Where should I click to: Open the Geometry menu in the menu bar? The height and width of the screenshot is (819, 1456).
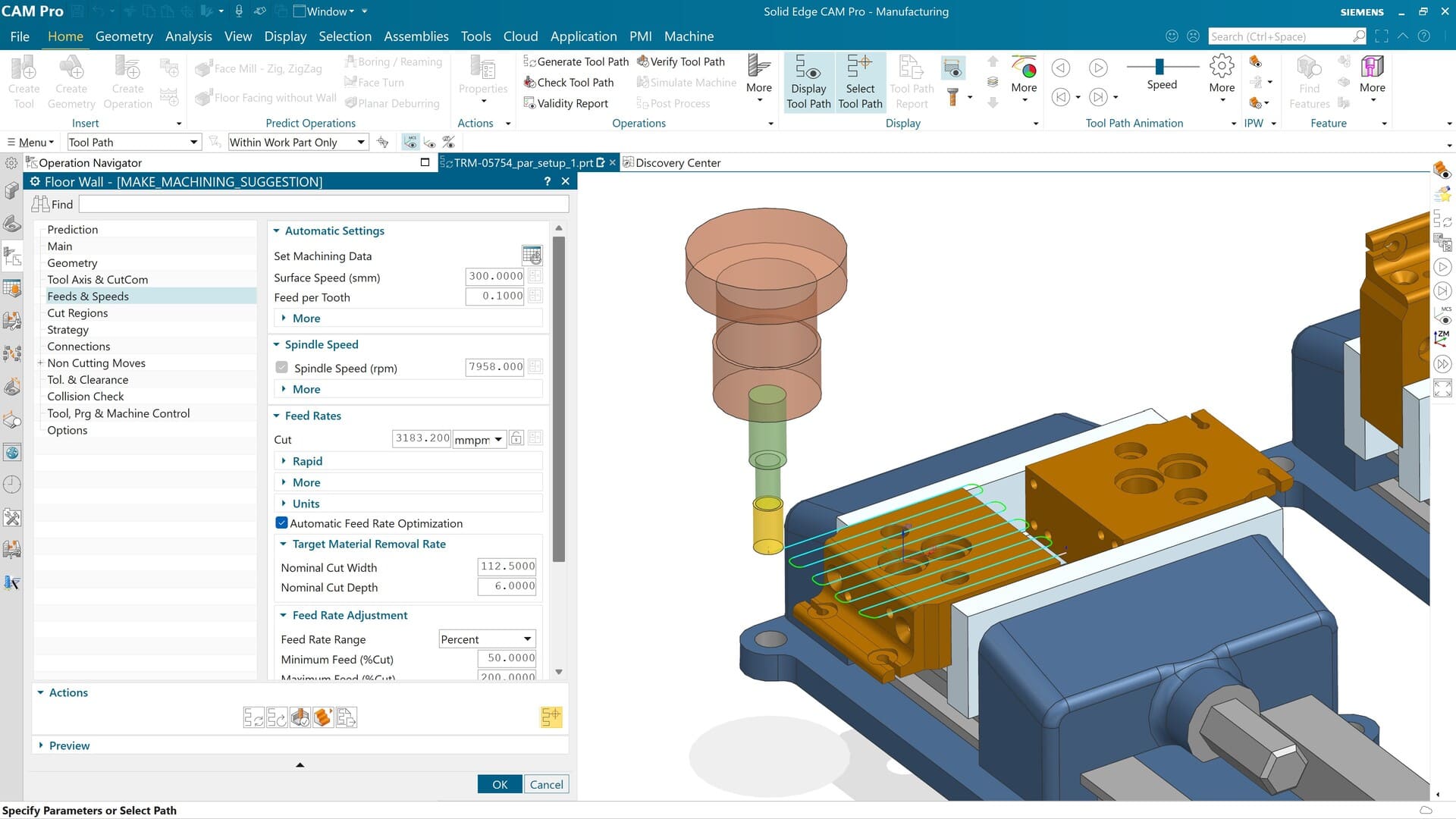(x=124, y=36)
